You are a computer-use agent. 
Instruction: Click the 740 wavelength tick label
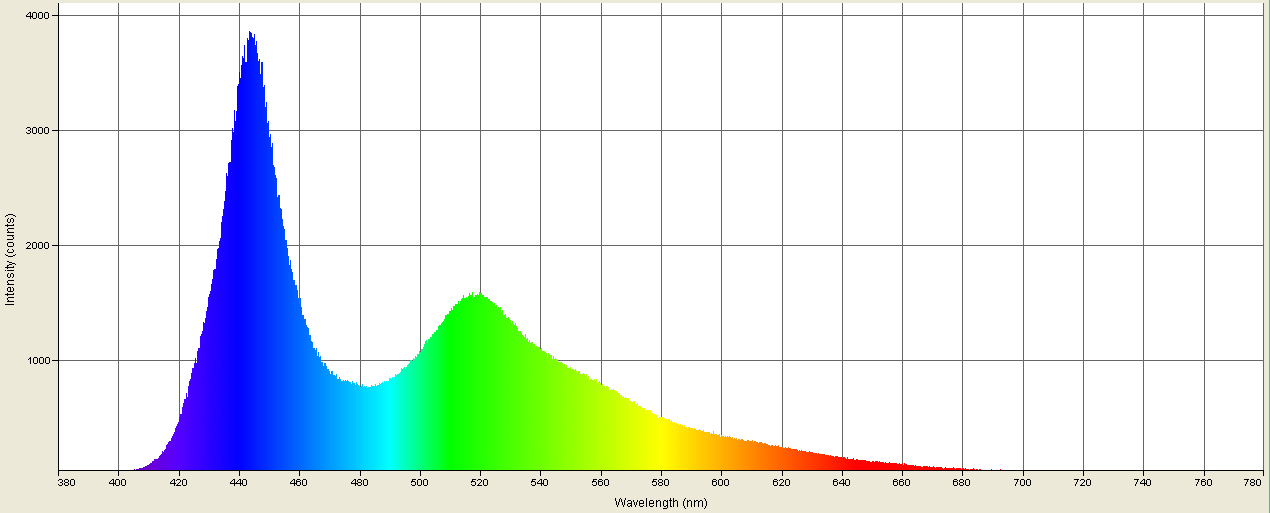click(1143, 483)
